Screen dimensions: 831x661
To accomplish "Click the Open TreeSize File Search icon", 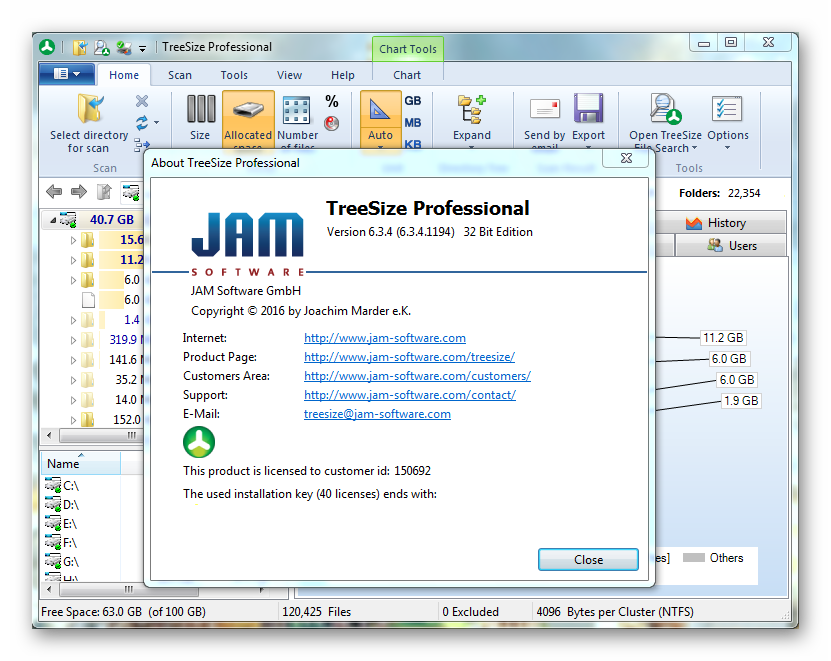I will [x=666, y=109].
